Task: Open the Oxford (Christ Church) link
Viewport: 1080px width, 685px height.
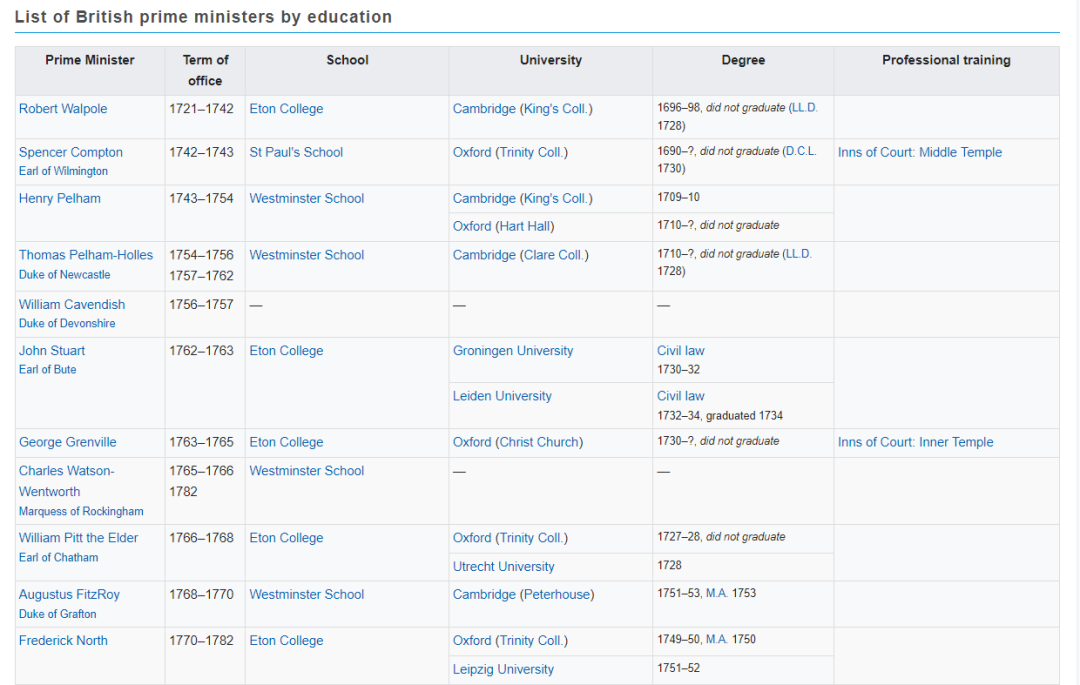Action: pyautogui.click(x=517, y=442)
